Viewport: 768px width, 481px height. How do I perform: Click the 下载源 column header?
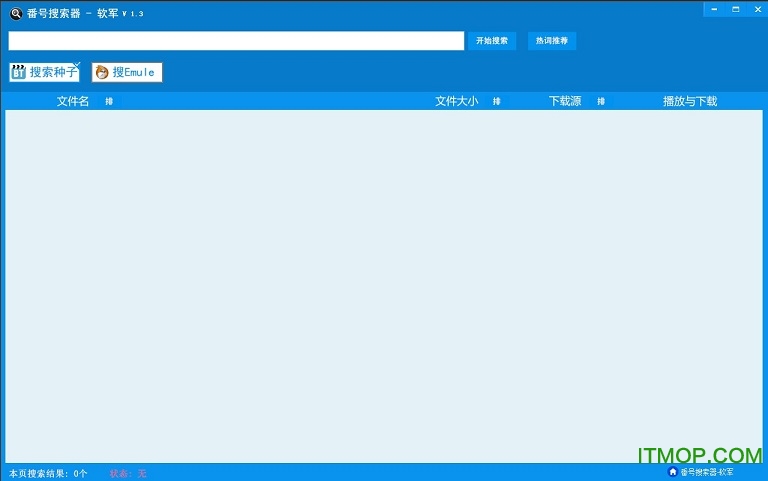click(x=565, y=101)
